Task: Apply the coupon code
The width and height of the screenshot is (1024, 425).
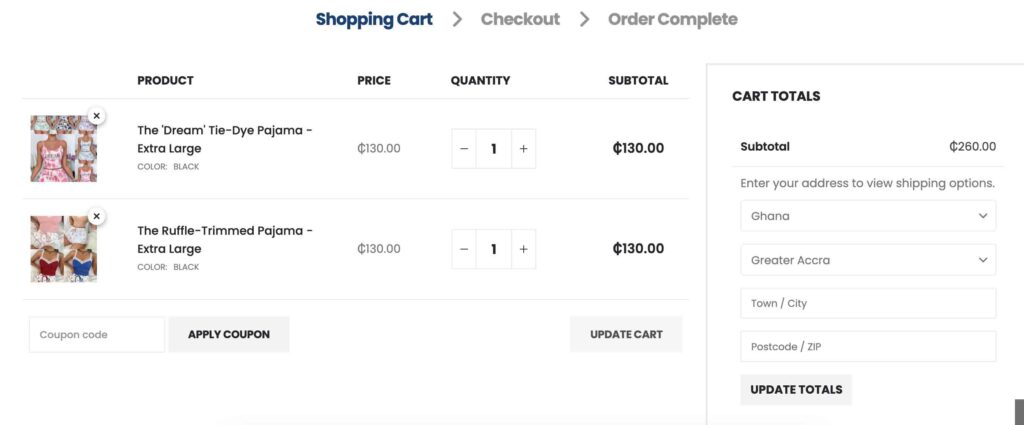Action: pyautogui.click(x=229, y=334)
